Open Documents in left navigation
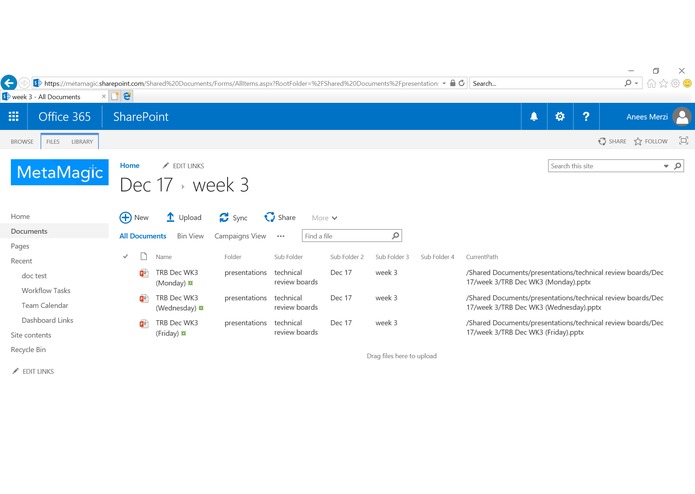Screen dimensions: 695x494 (29, 231)
